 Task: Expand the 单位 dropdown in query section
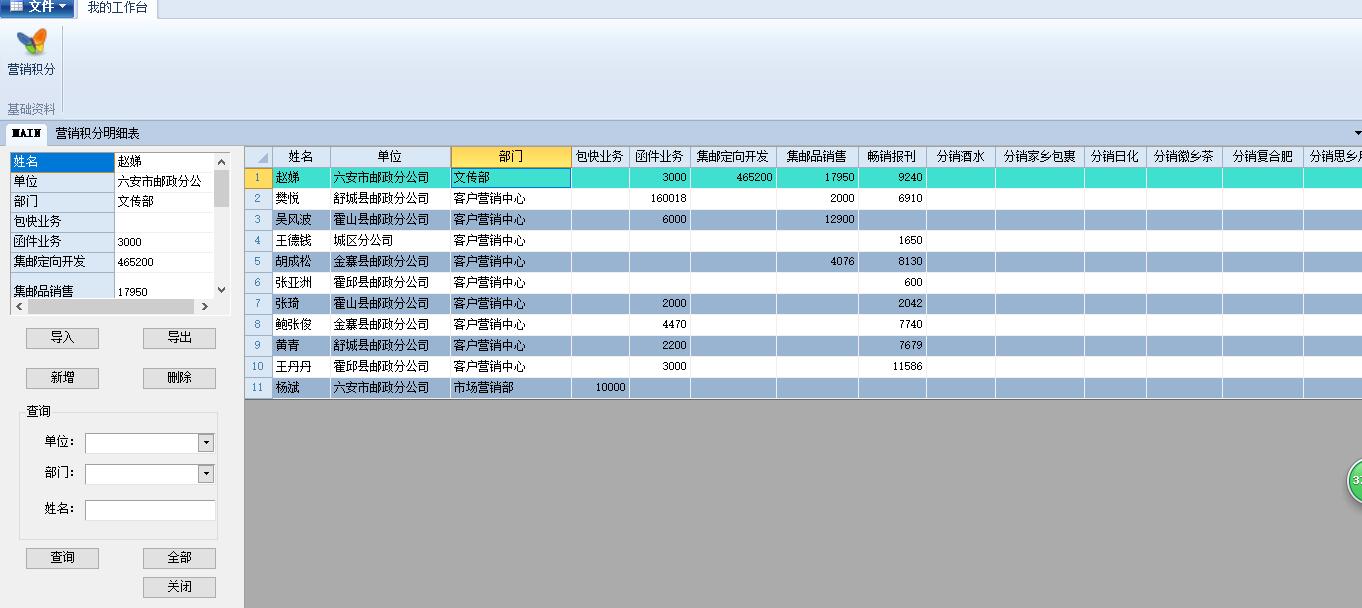tap(206, 443)
